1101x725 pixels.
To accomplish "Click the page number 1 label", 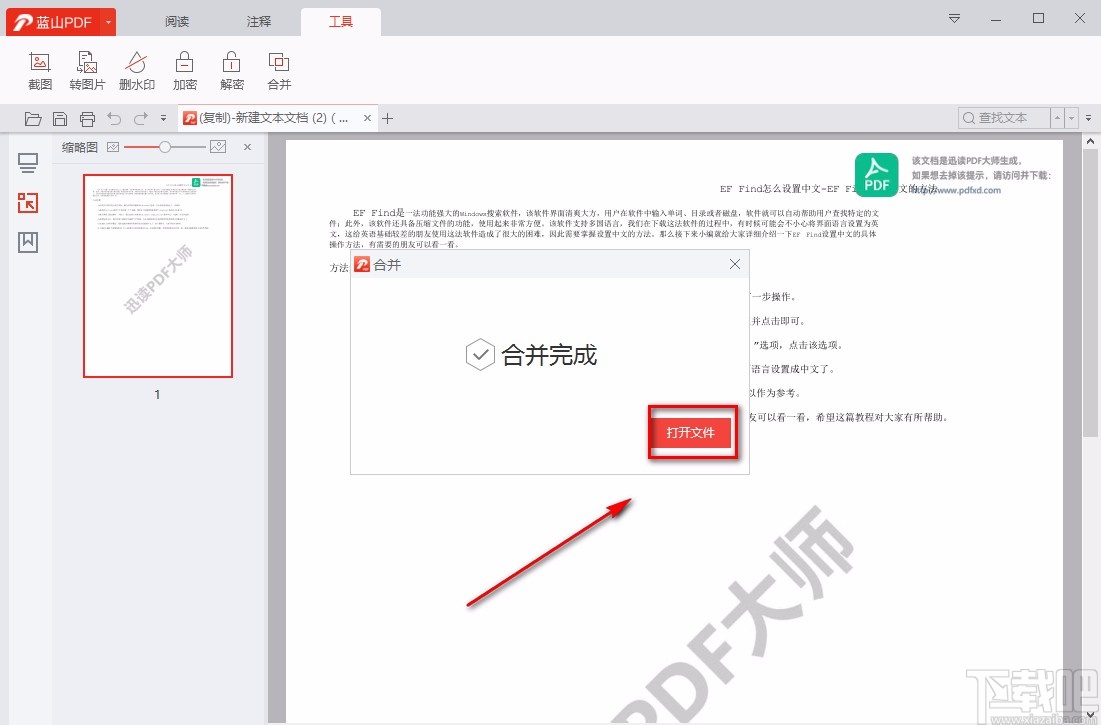I will point(157,394).
